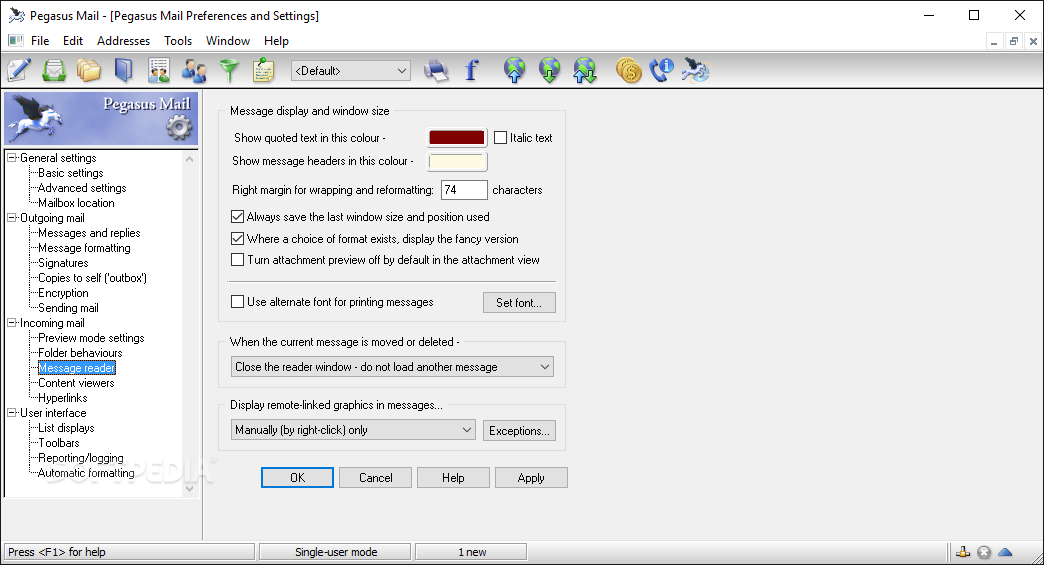This screenshot has height=565, width=1044.
Task: Open the <Default> identity dropdown
Action: [351, 71]
